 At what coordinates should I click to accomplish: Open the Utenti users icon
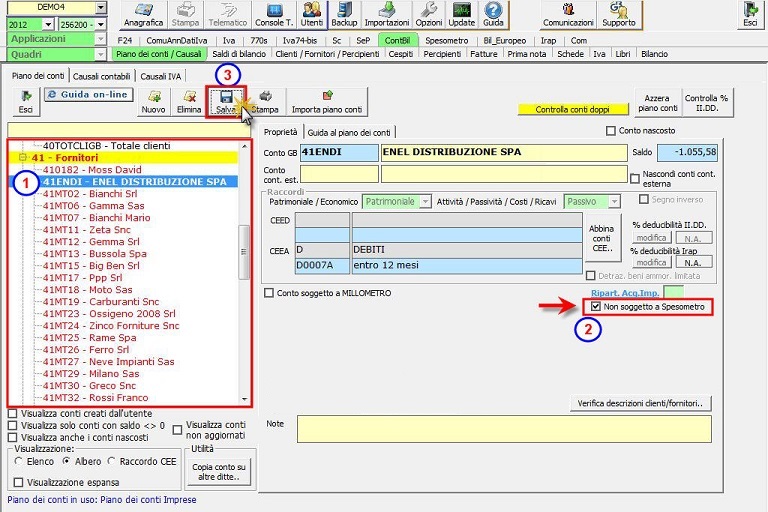312,15
